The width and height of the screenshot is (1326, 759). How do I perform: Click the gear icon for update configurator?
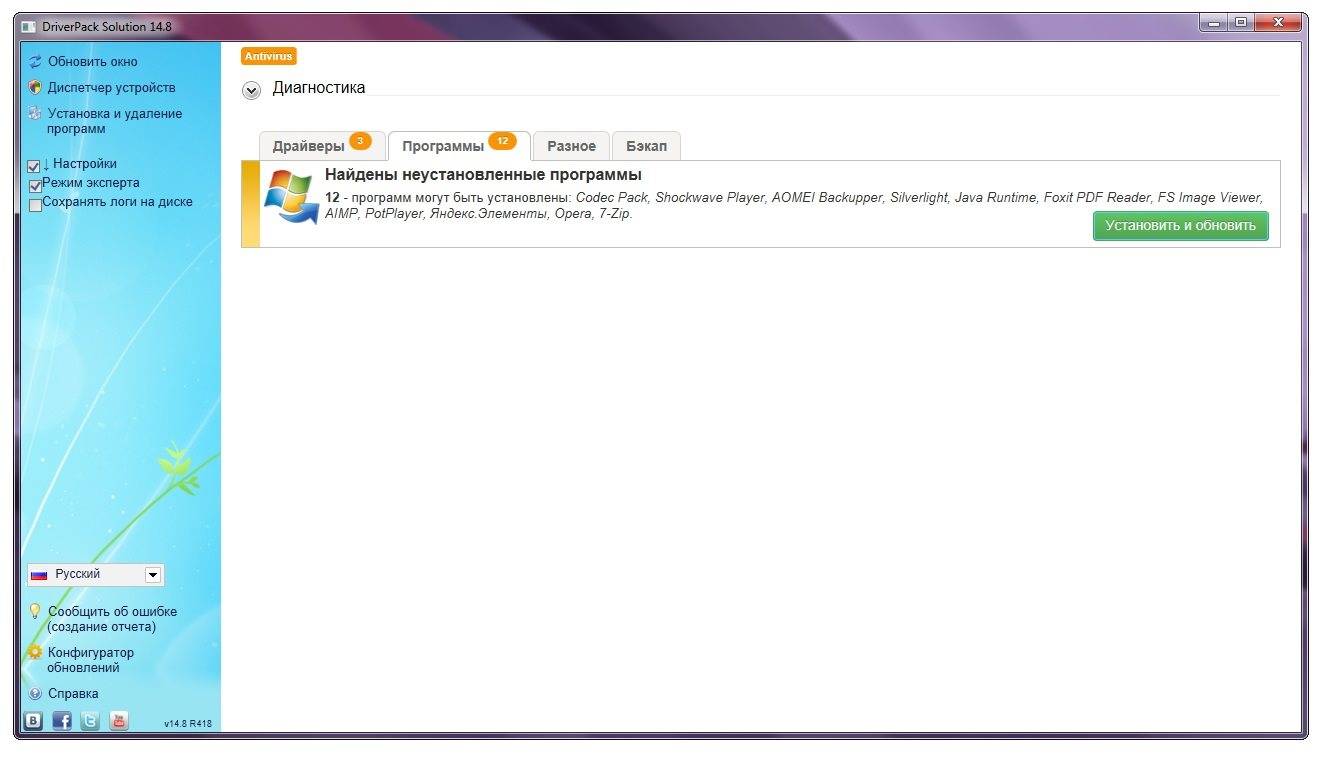[x=35, y=653]
